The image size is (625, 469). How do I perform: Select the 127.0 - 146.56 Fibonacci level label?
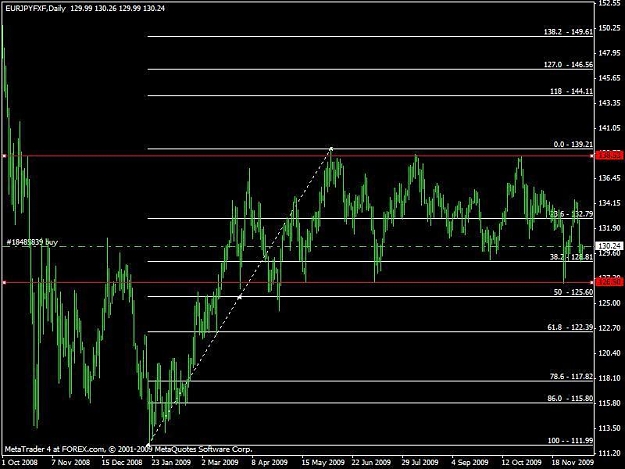[x=568, y=64]
